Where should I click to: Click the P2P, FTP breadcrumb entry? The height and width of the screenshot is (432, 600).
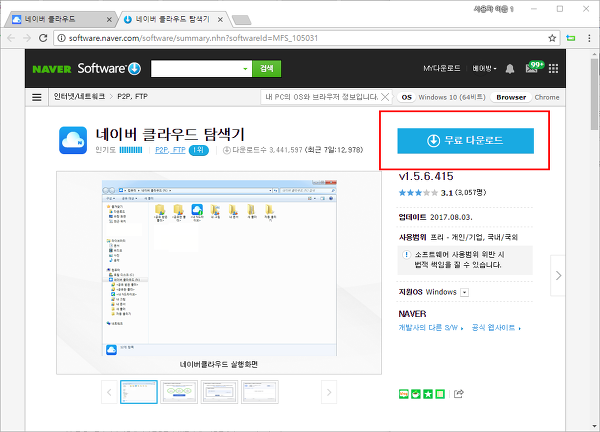(x=132, y=96)
